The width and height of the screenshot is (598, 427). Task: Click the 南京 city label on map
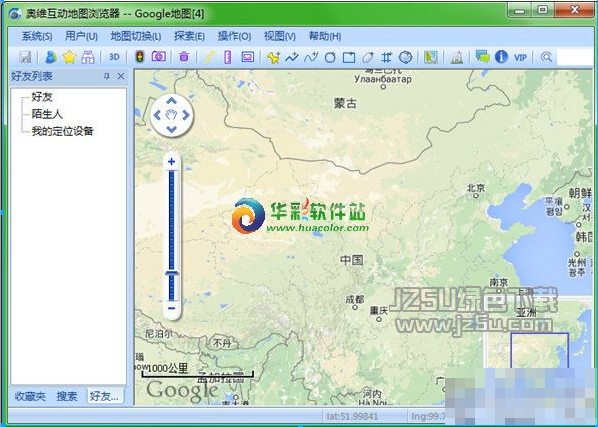coord(499,282)
